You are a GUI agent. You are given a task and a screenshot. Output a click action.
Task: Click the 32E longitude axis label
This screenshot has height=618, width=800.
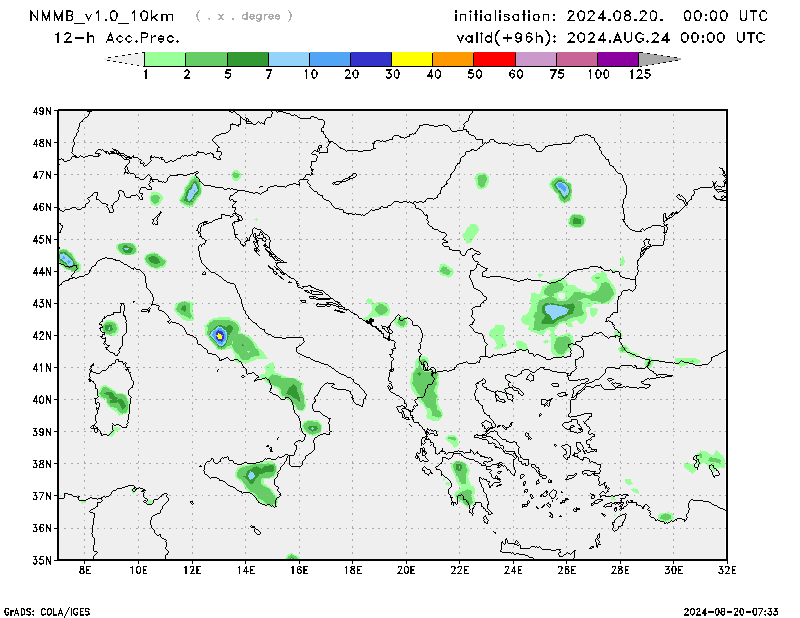click(727, 571)
